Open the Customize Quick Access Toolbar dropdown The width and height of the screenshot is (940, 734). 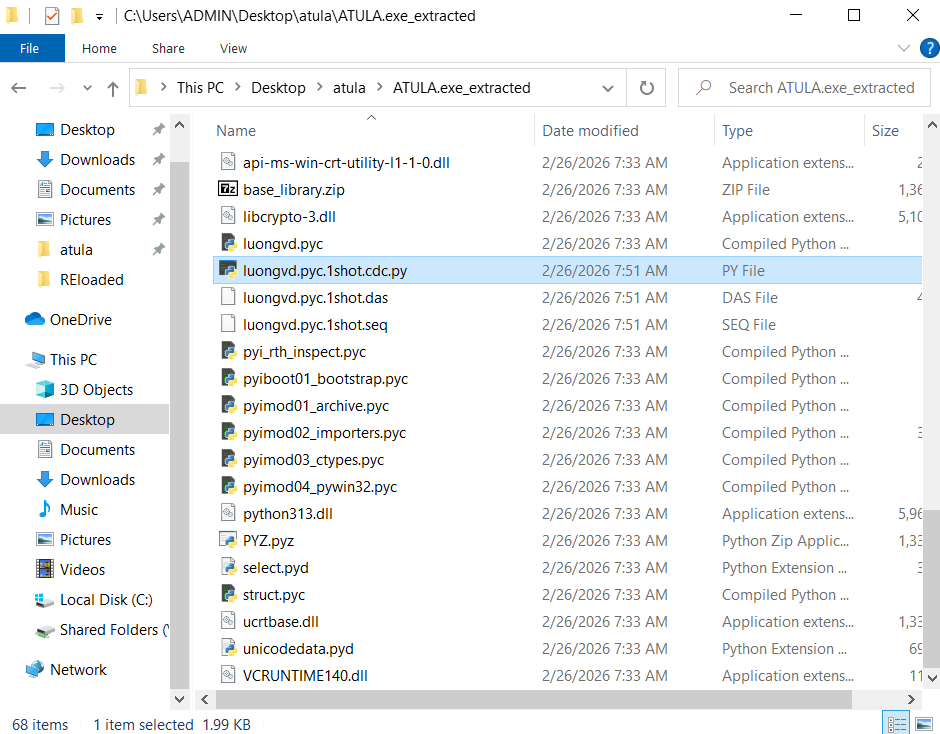click(x=99, y=17)
